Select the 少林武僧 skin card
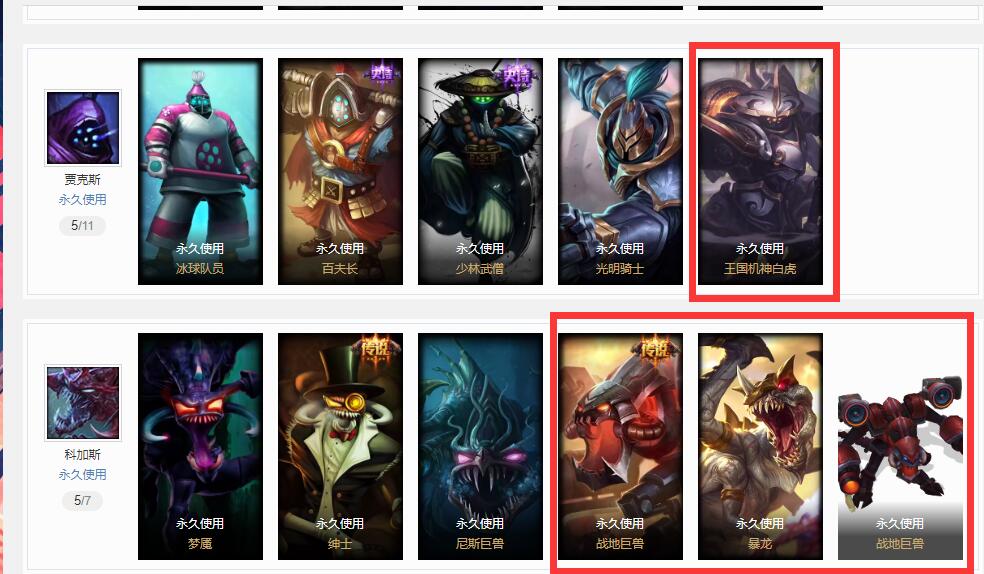Image resolution: width=984 pixels, height=574 pixels. 480,171
